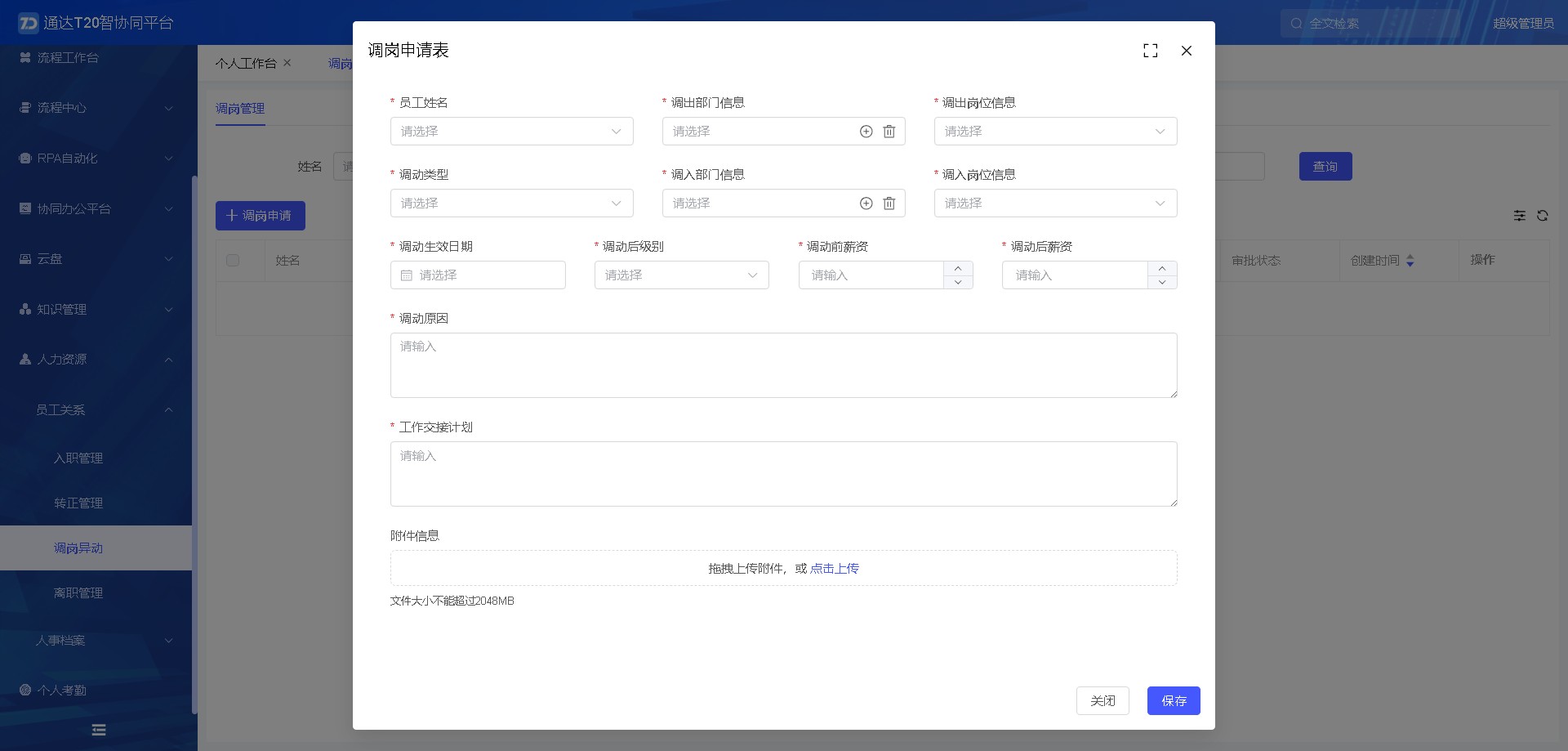Sort by 创建时间 using the sort arrows
The width and height of the screenshot is (1568, 751).
pos(1410,261)
